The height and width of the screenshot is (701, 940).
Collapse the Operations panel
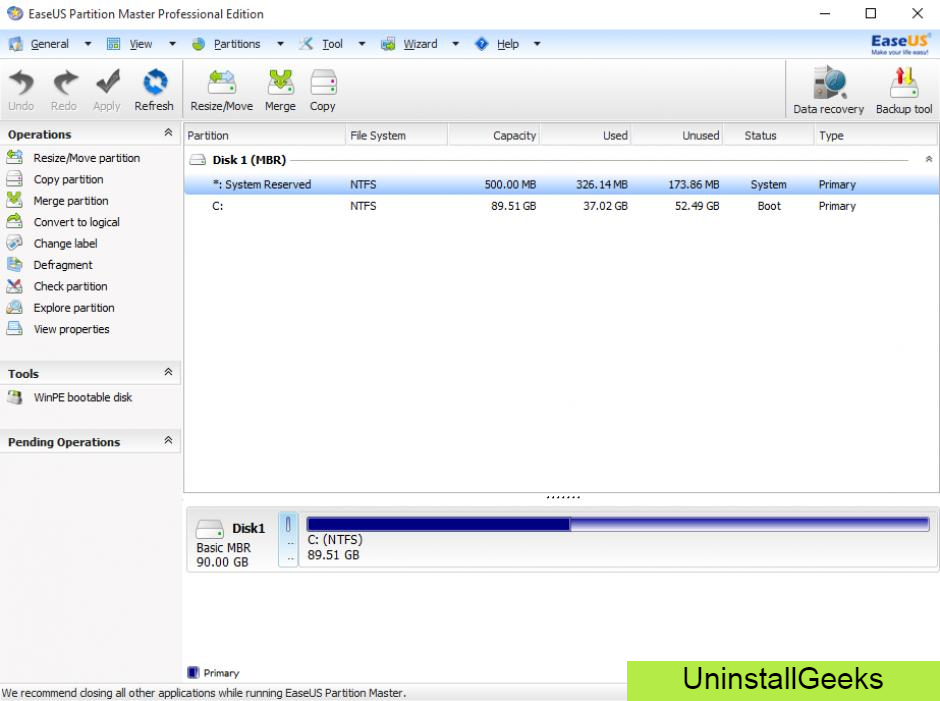tap(168, 133)
